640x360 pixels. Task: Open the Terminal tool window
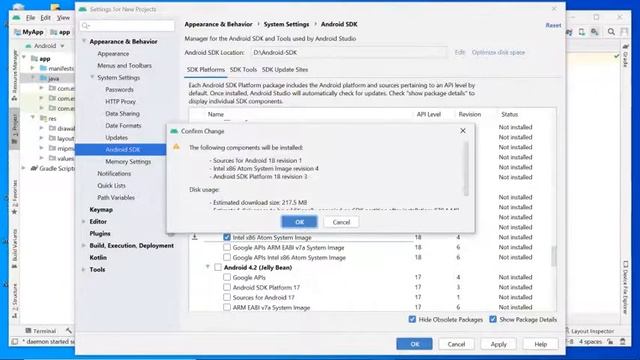coord(40,331)
